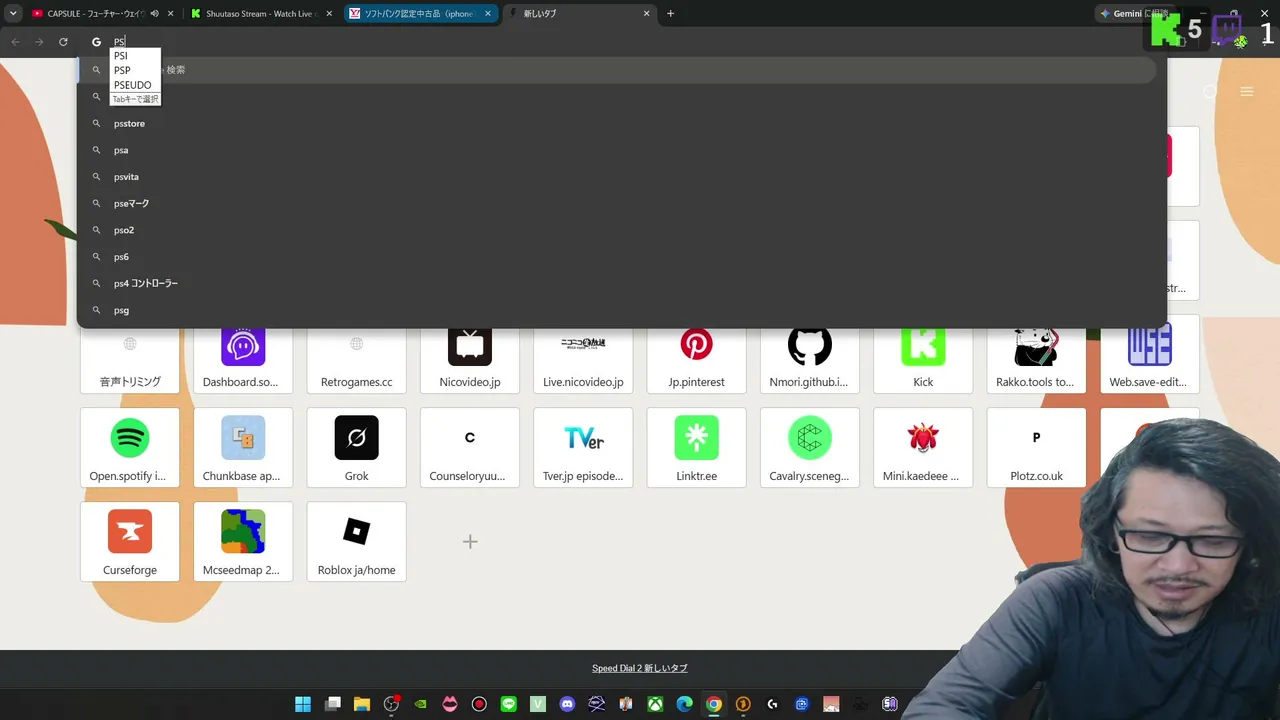Screen dimensions: 1280x720
Task: Open the Curseforge speed dial tile
Action: 130,541
